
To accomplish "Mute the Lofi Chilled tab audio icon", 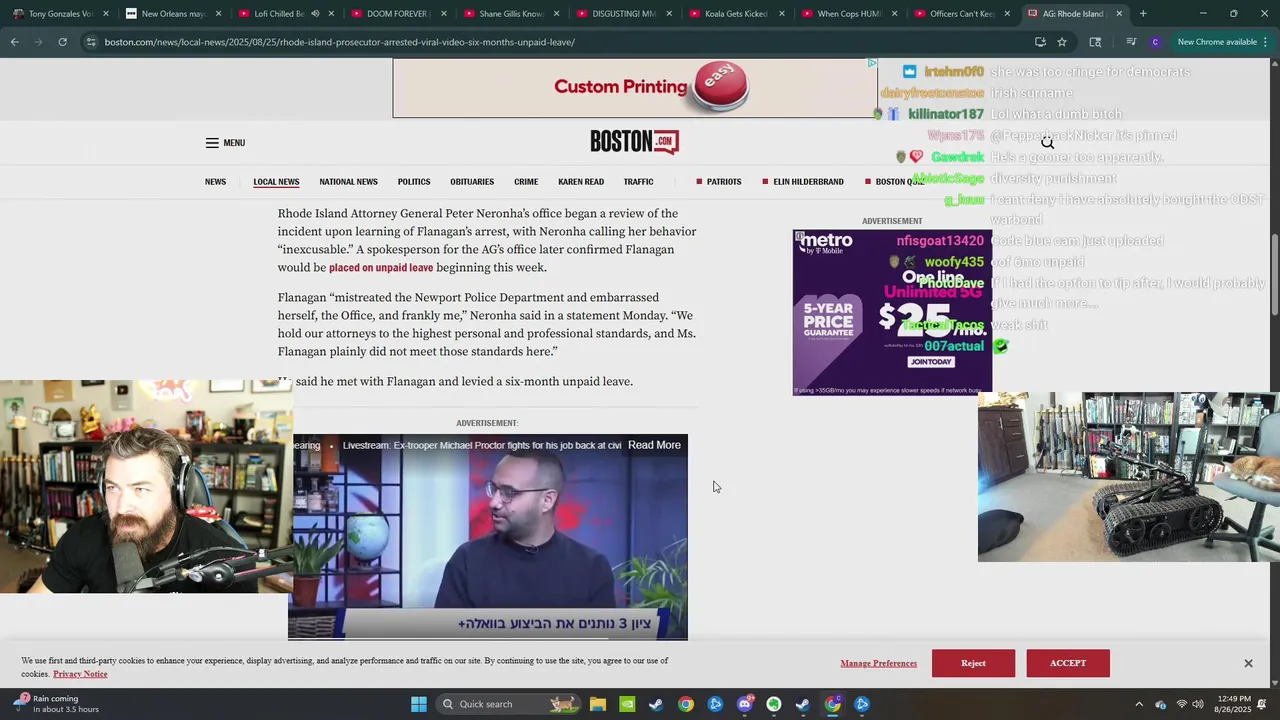I will point(315,14).
